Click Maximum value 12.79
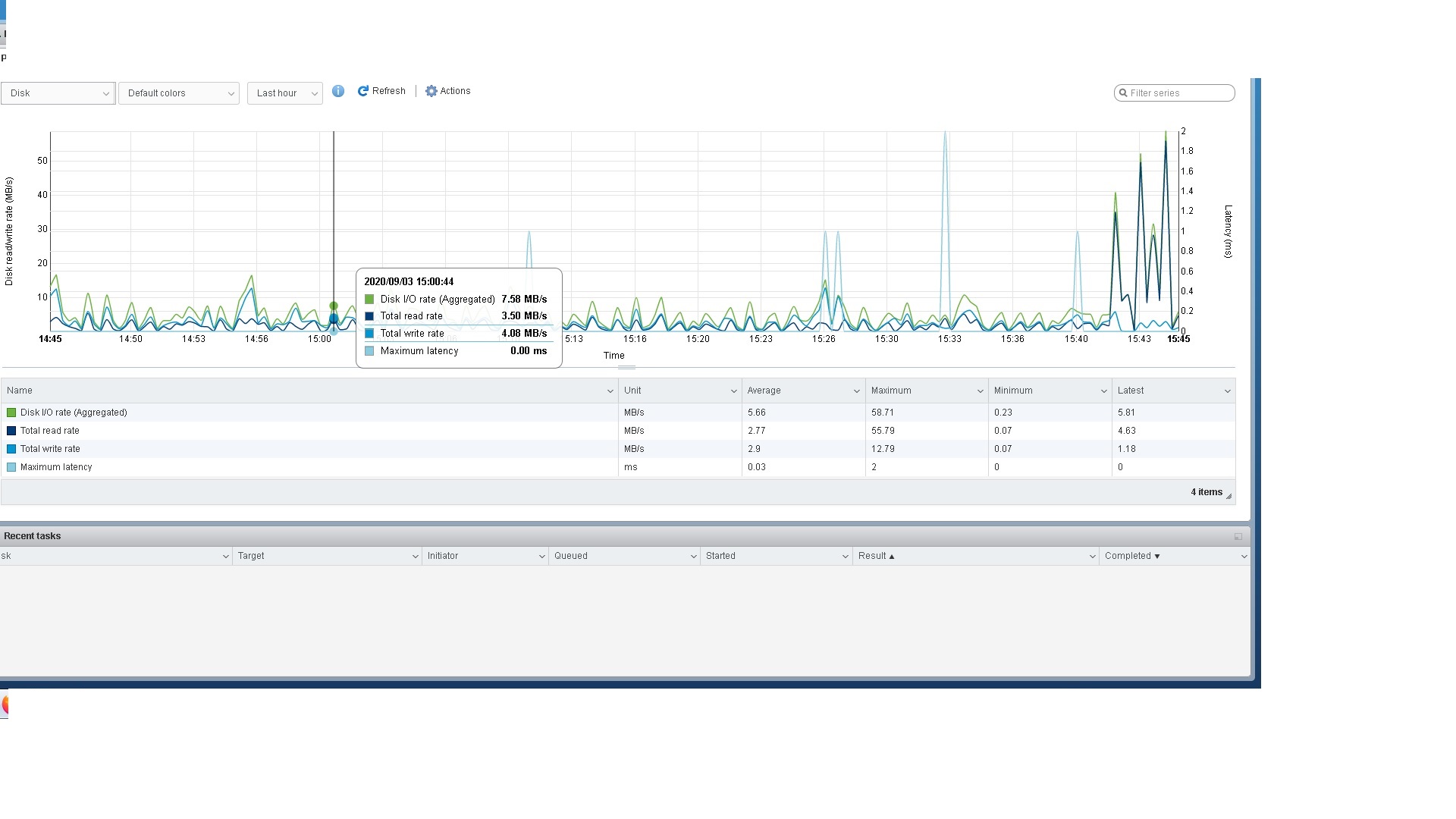 coord(883,449)
